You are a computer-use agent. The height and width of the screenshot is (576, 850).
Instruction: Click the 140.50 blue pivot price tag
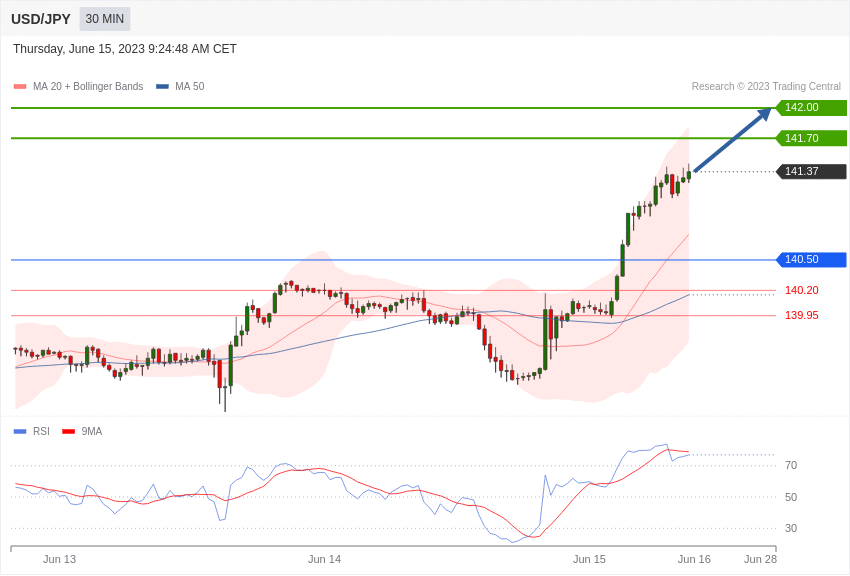point(810,260)
